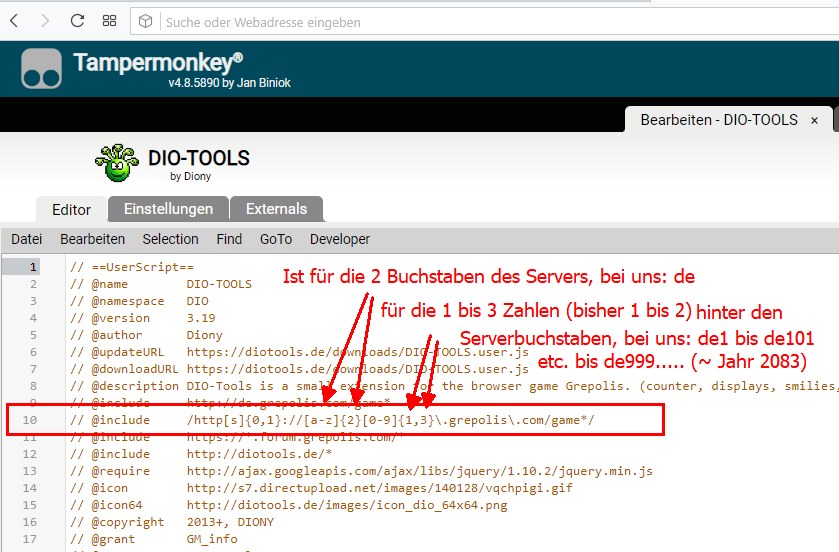Open the GoTo menu
Viewport: 839px width, 552px height.
point(276,239)
